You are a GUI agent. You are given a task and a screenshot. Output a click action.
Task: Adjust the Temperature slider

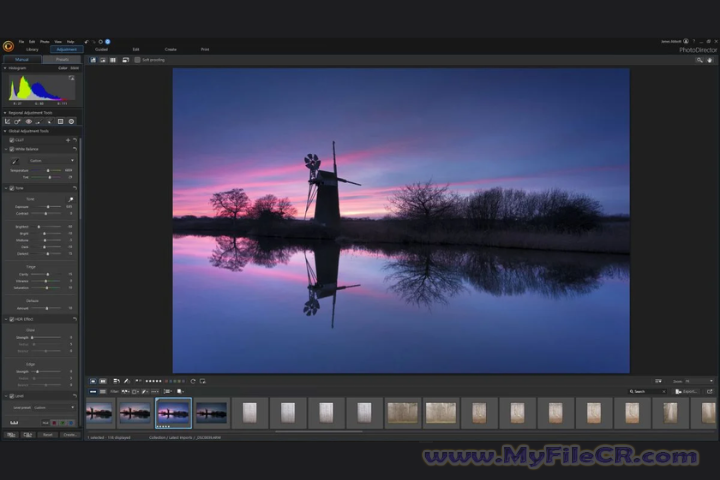tap(48, 170)
